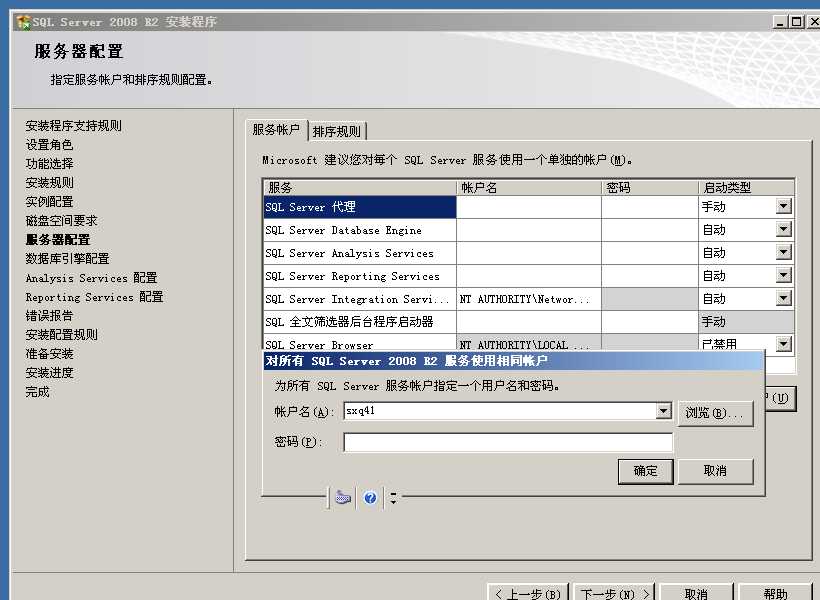Image resolution: width=820 pixels, height=600 pixels.
Task: Click 准备安装 in the step list
Action: 49,354
